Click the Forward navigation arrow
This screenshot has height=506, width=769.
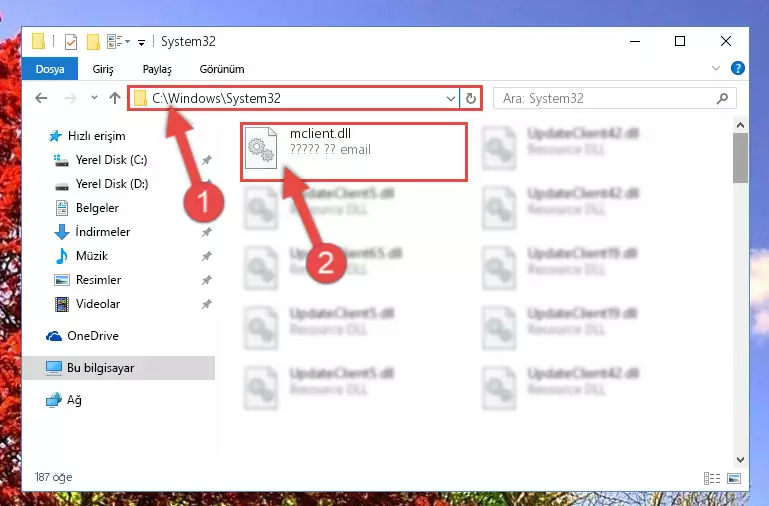tap(71, 98)
